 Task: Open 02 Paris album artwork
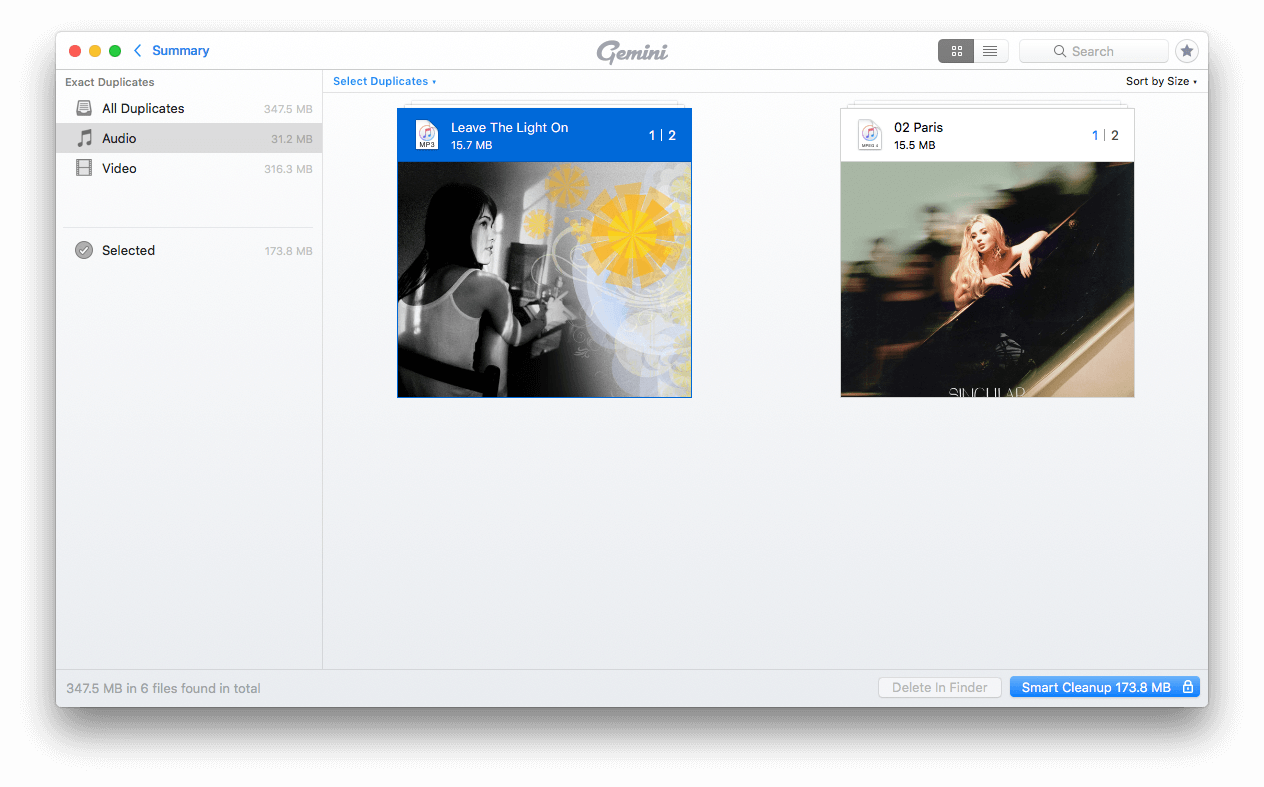(x=987, y=279)
